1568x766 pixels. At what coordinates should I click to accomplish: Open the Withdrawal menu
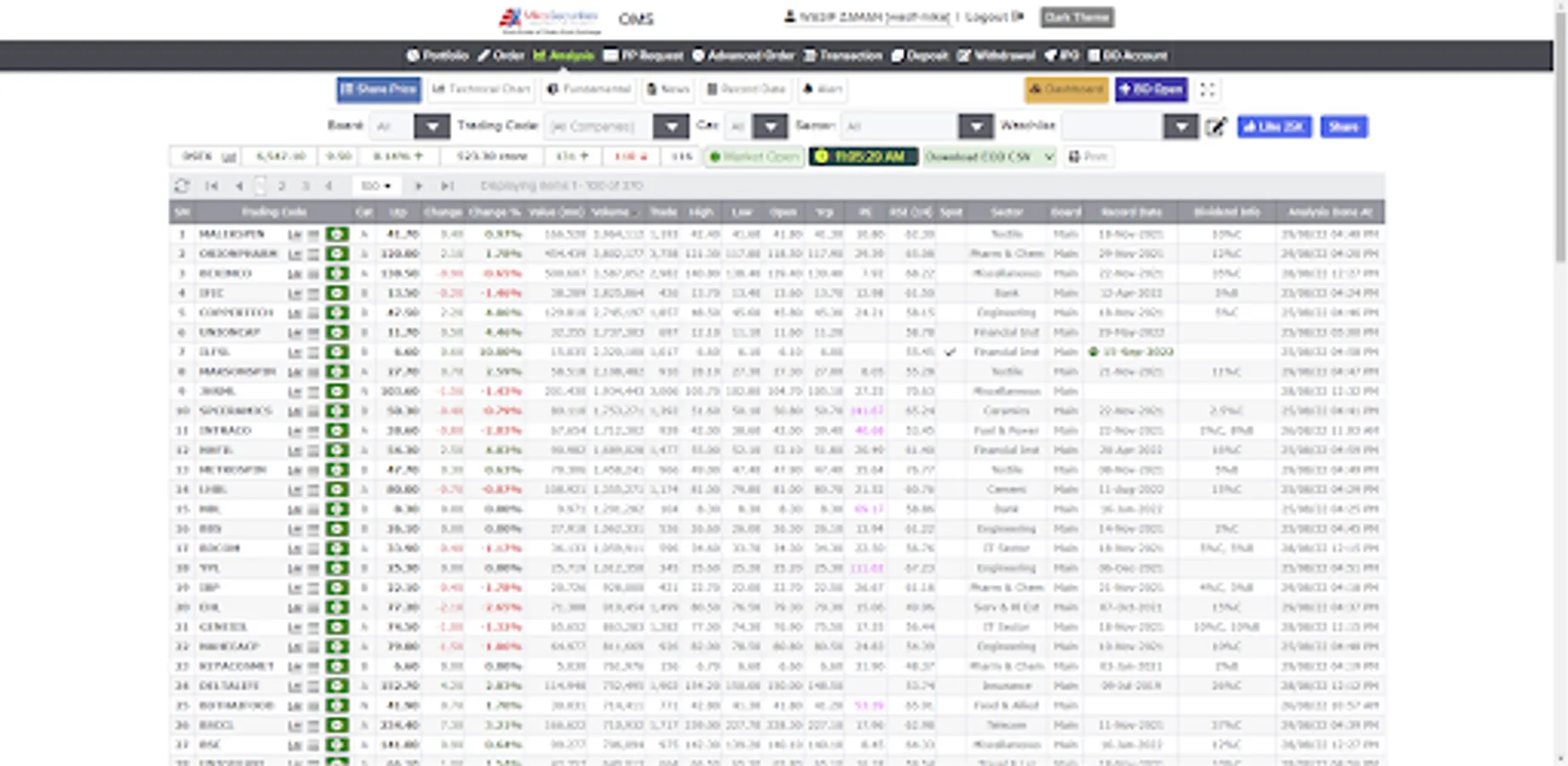point(996,55)
